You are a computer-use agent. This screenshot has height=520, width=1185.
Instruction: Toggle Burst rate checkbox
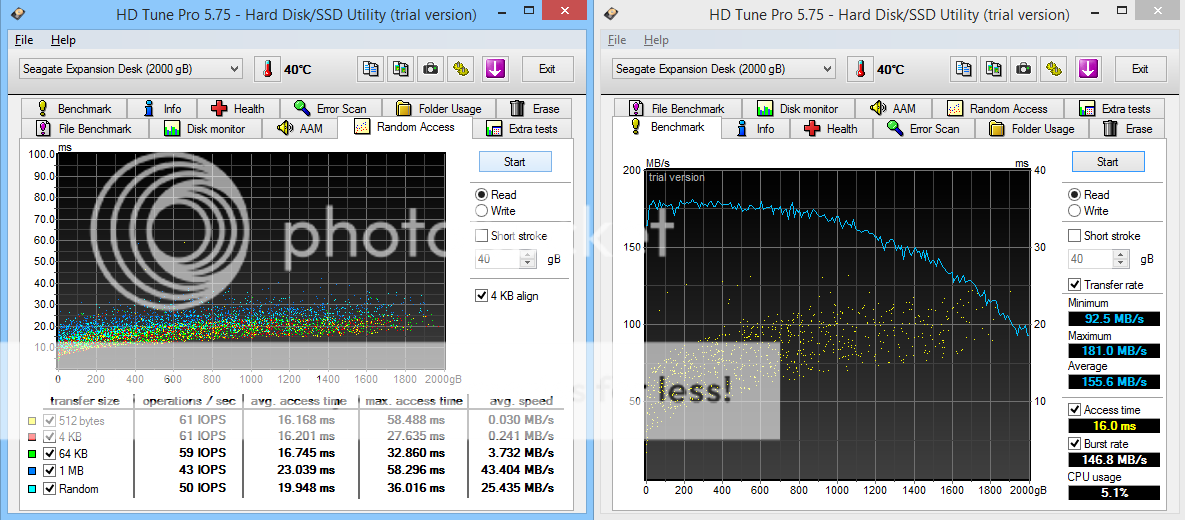(x=1075, y=444)
